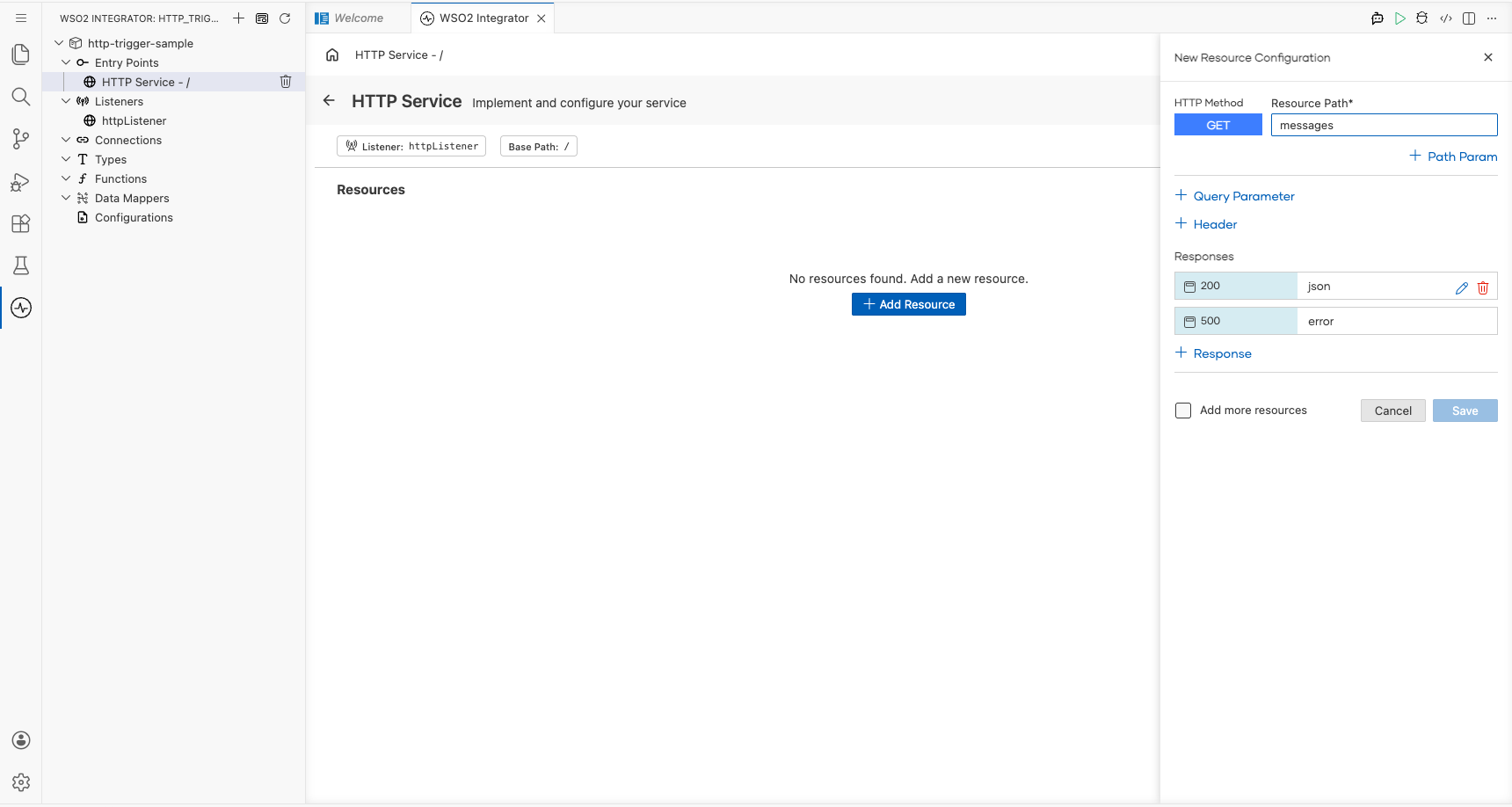Split the editor layout
The image size is (1512, 807).
(x=1469, y=18)
